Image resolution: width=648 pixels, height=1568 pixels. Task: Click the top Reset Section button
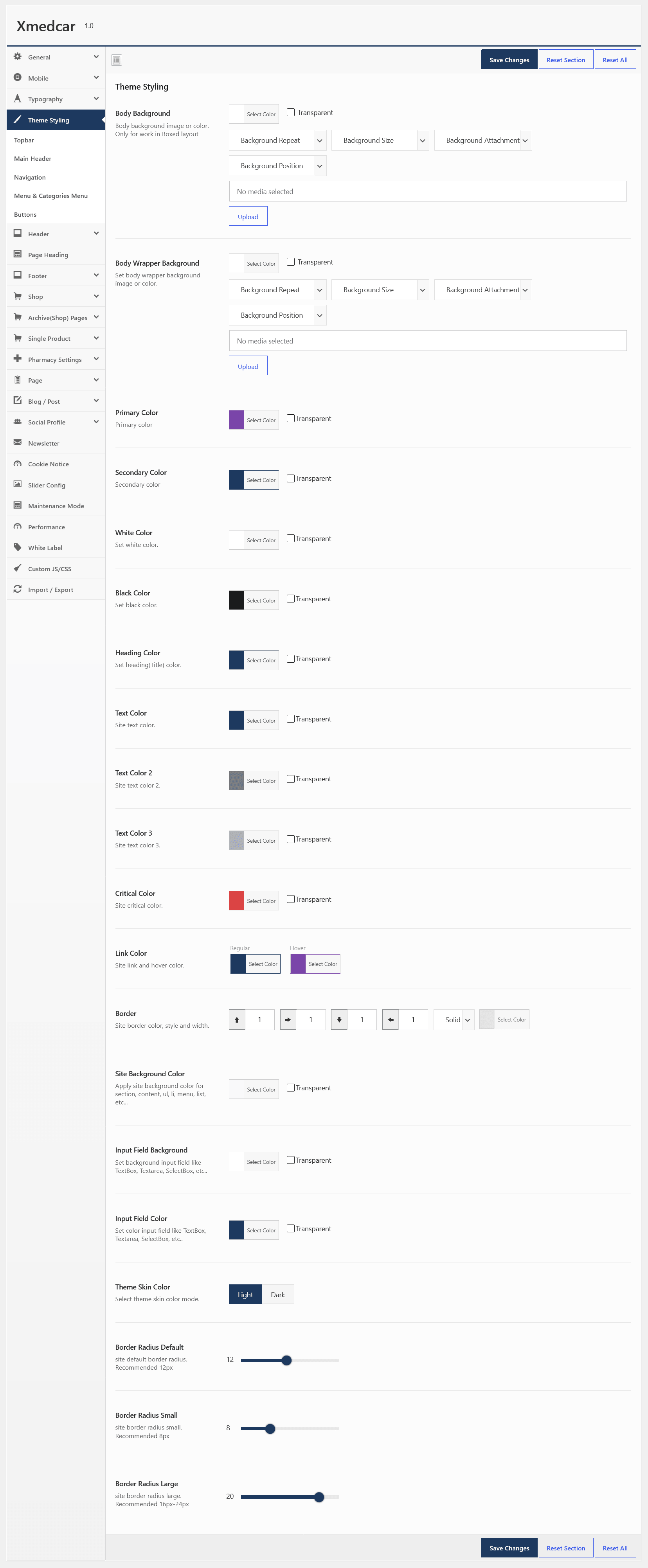point(566,59)
